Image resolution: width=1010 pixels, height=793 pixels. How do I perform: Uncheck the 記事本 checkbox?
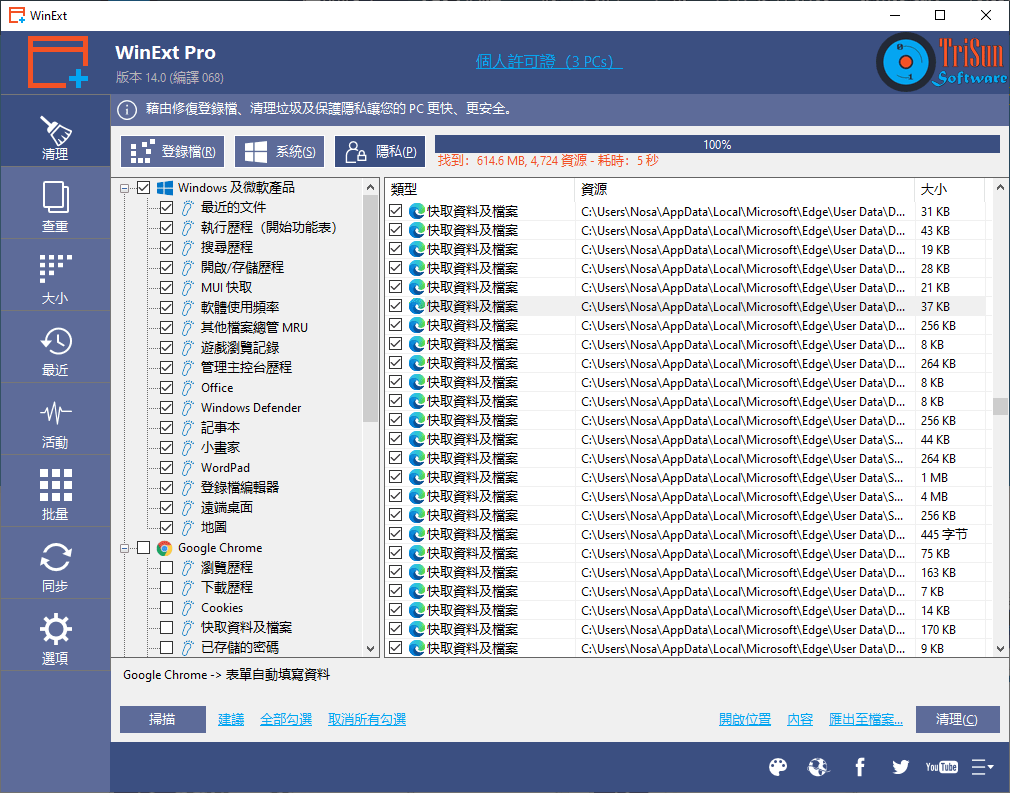[167, 428]
